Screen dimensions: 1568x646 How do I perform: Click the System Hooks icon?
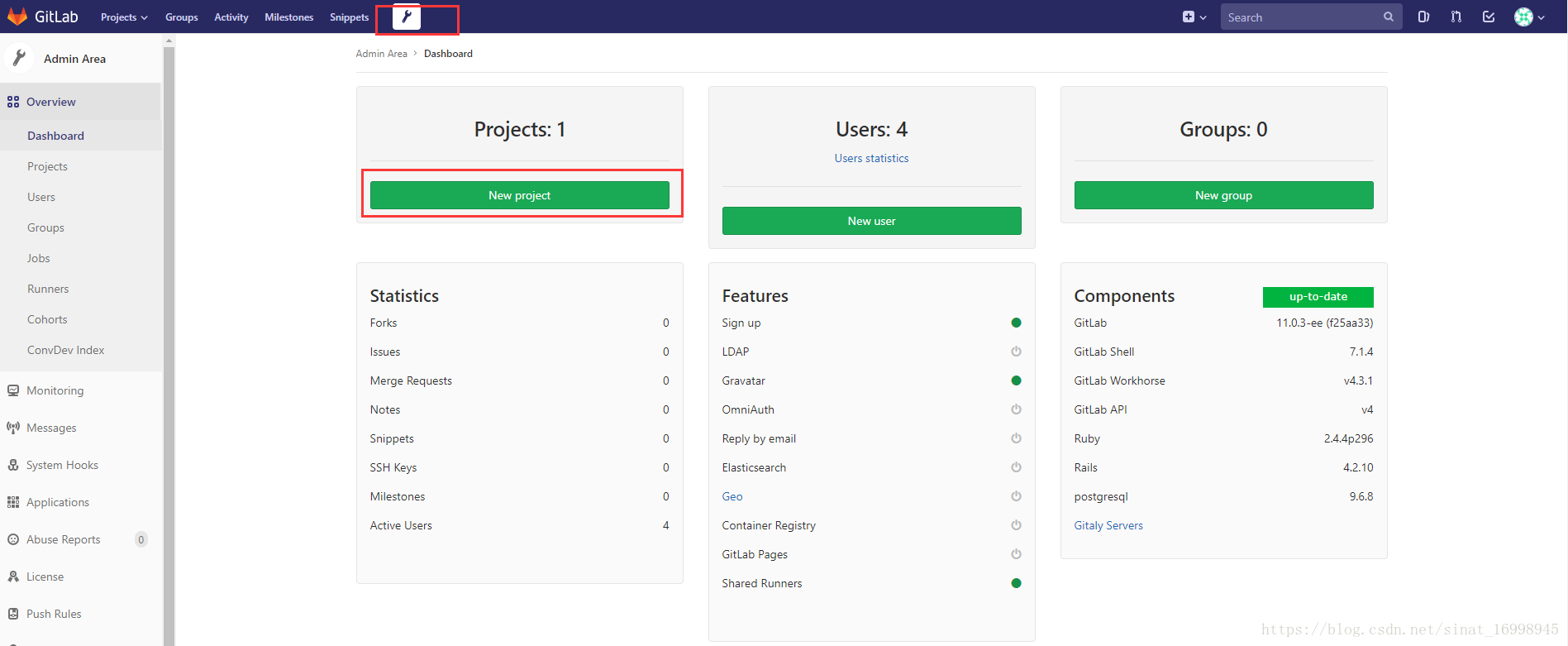(x=13, y=465)
